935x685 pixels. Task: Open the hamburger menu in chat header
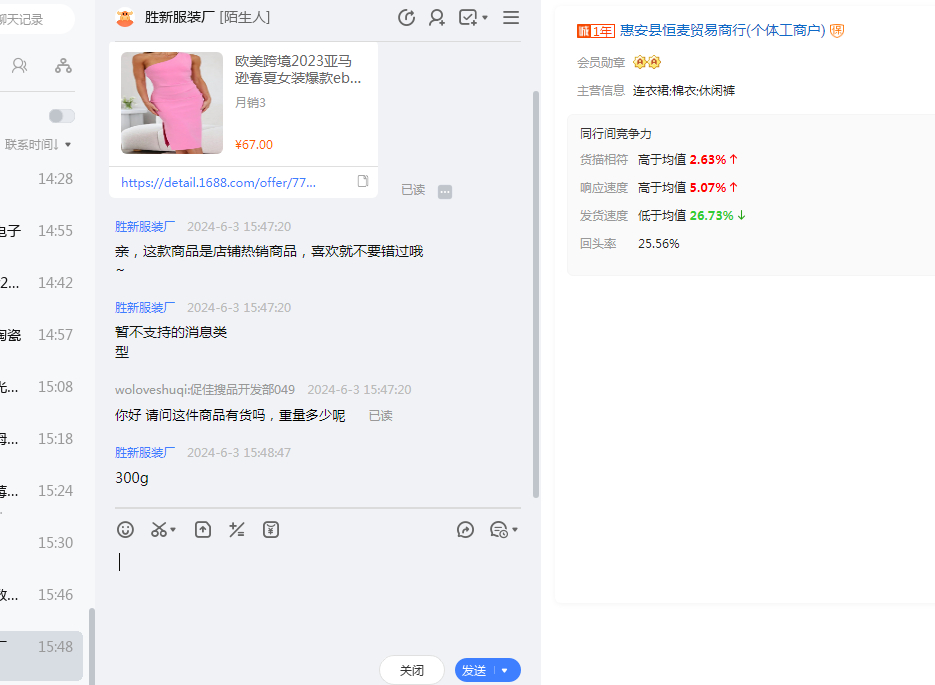click(511, 17)
